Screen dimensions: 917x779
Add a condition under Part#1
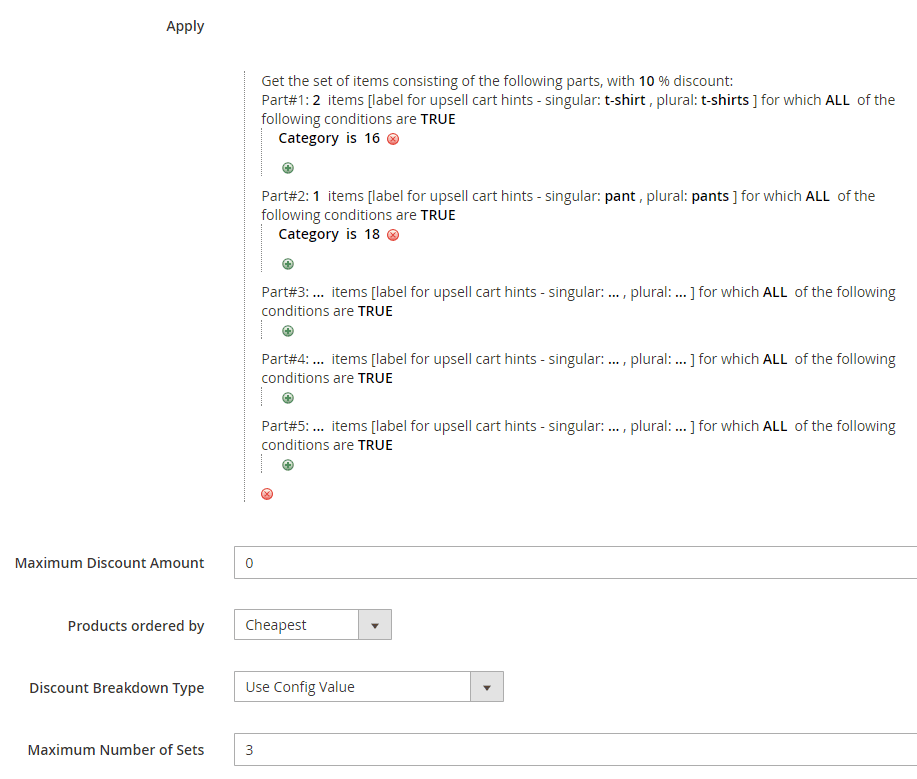(x=288, y=168)
